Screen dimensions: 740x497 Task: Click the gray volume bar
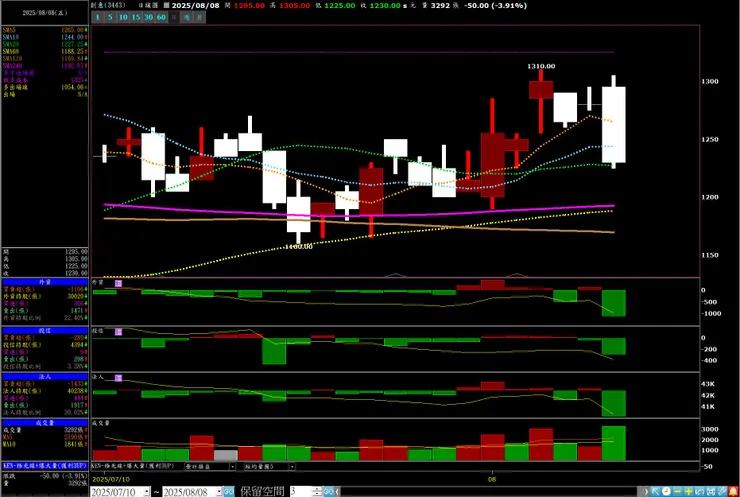226,455
